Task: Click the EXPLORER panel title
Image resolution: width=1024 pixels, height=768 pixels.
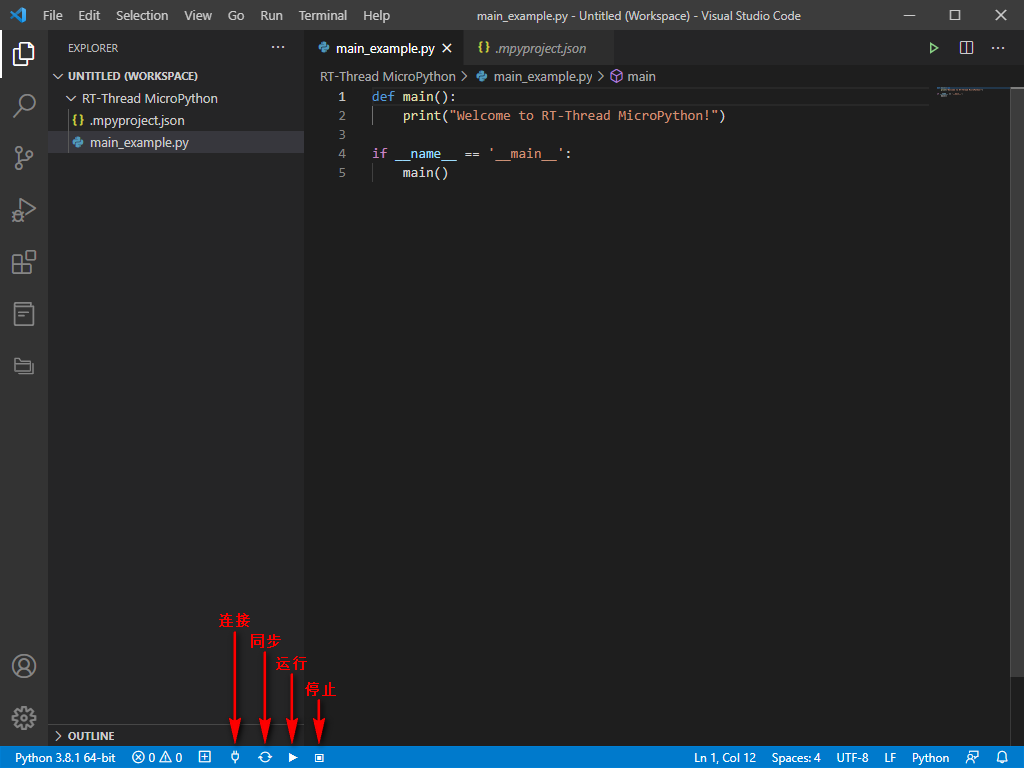Action: (x=93, y=48)
